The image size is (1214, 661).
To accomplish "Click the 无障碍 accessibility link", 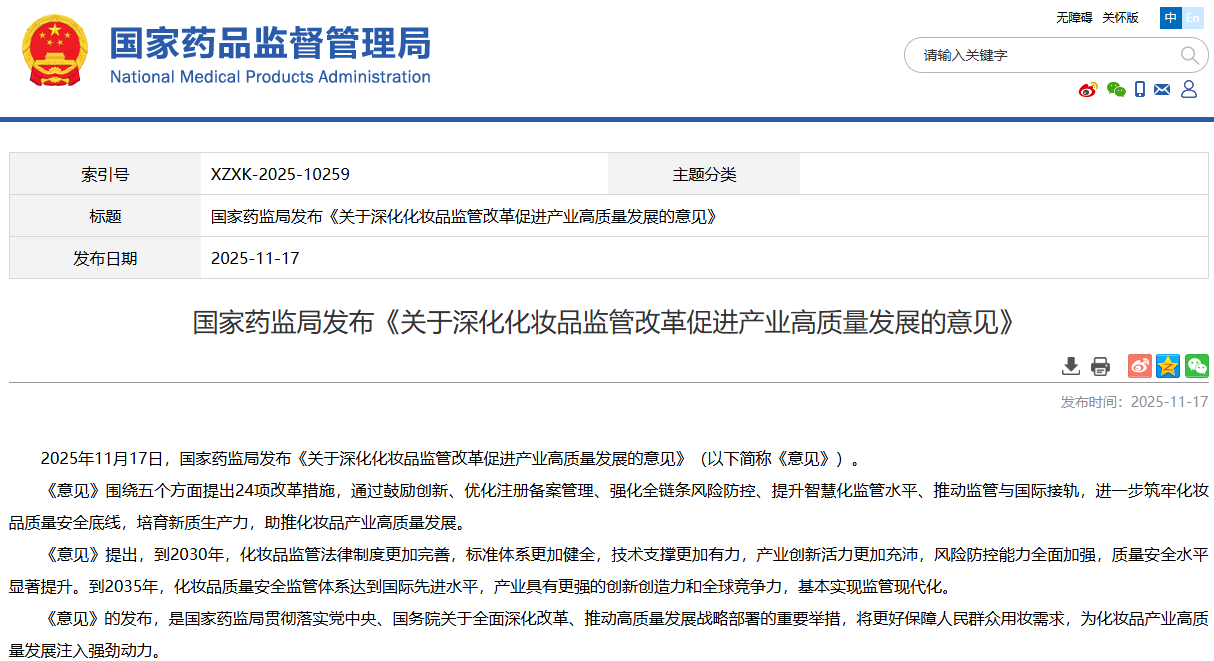I will pyautogui.click(x=1074, y=18).
